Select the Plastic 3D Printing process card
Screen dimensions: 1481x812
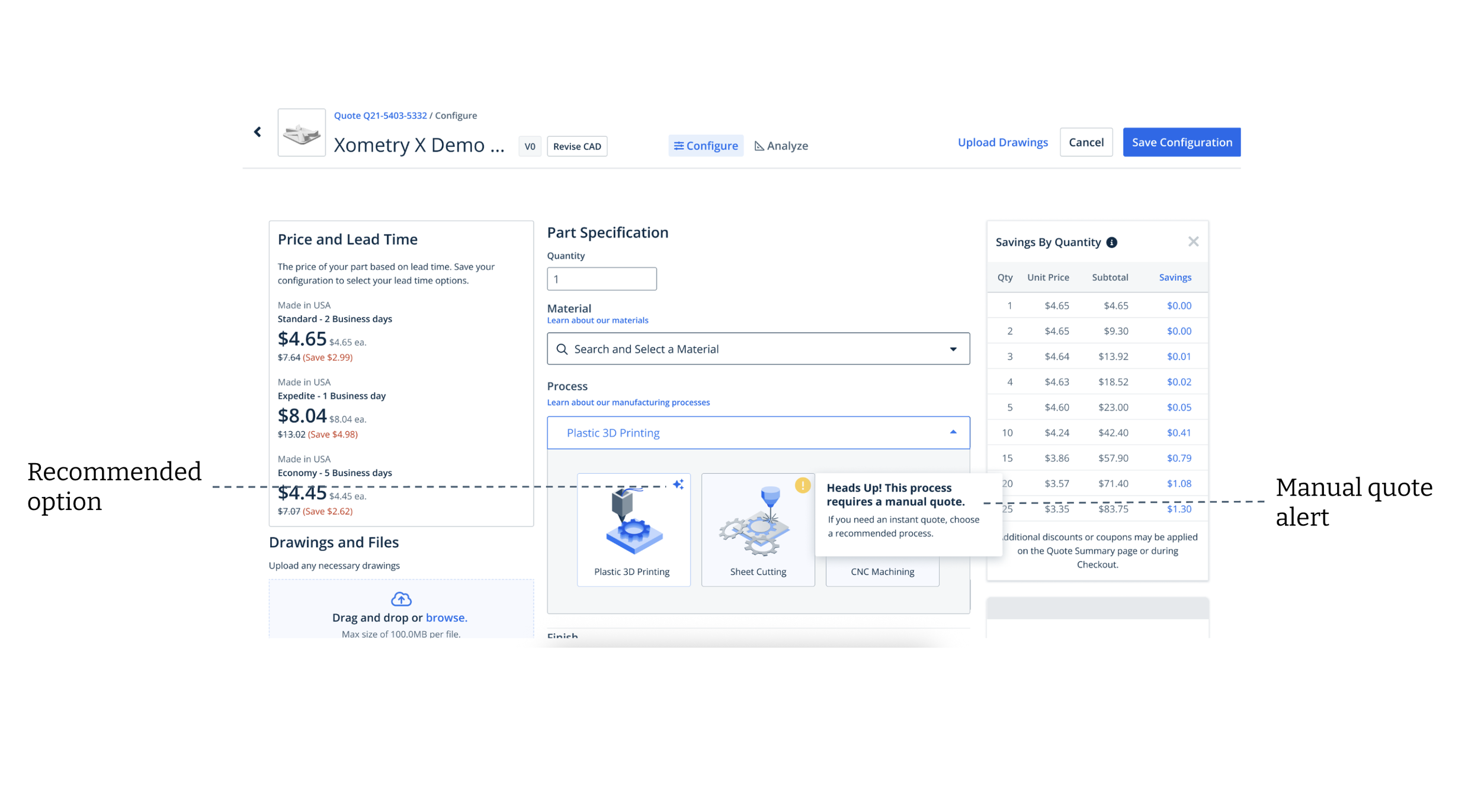(x=633, y=529)
